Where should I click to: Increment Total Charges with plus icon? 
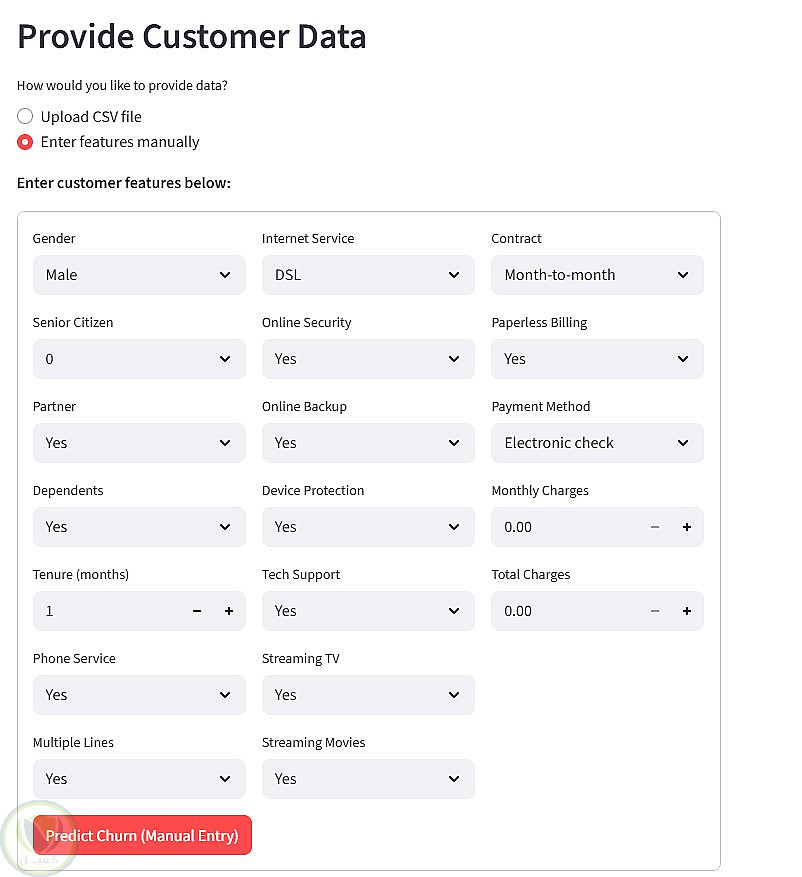coord(687,611)
